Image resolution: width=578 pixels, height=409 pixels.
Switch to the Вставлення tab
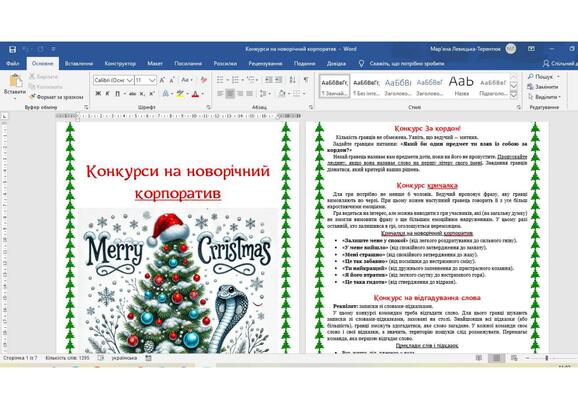click(79, 63)
